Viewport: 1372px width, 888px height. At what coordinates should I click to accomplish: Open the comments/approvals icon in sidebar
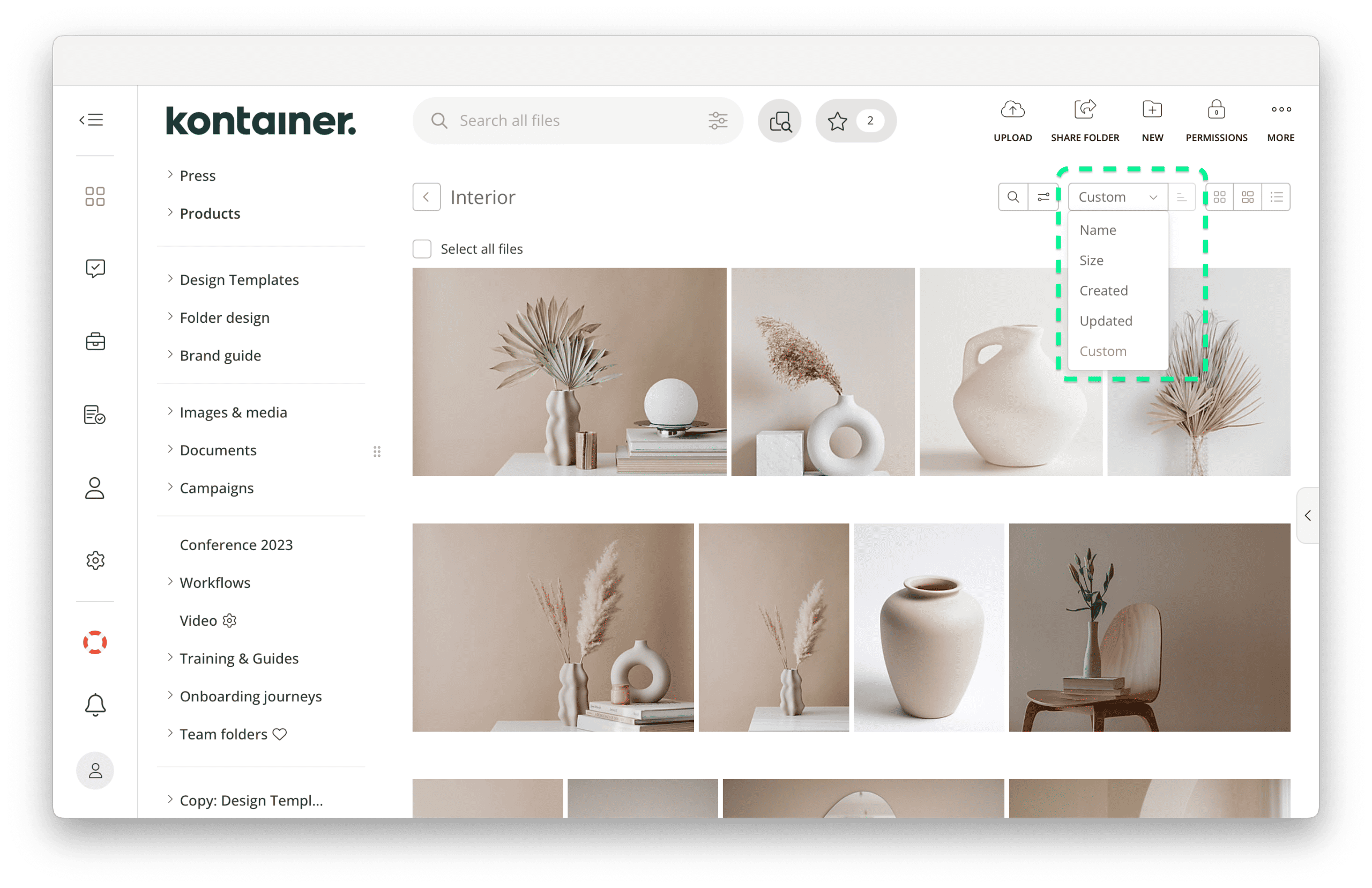point(95,267)
